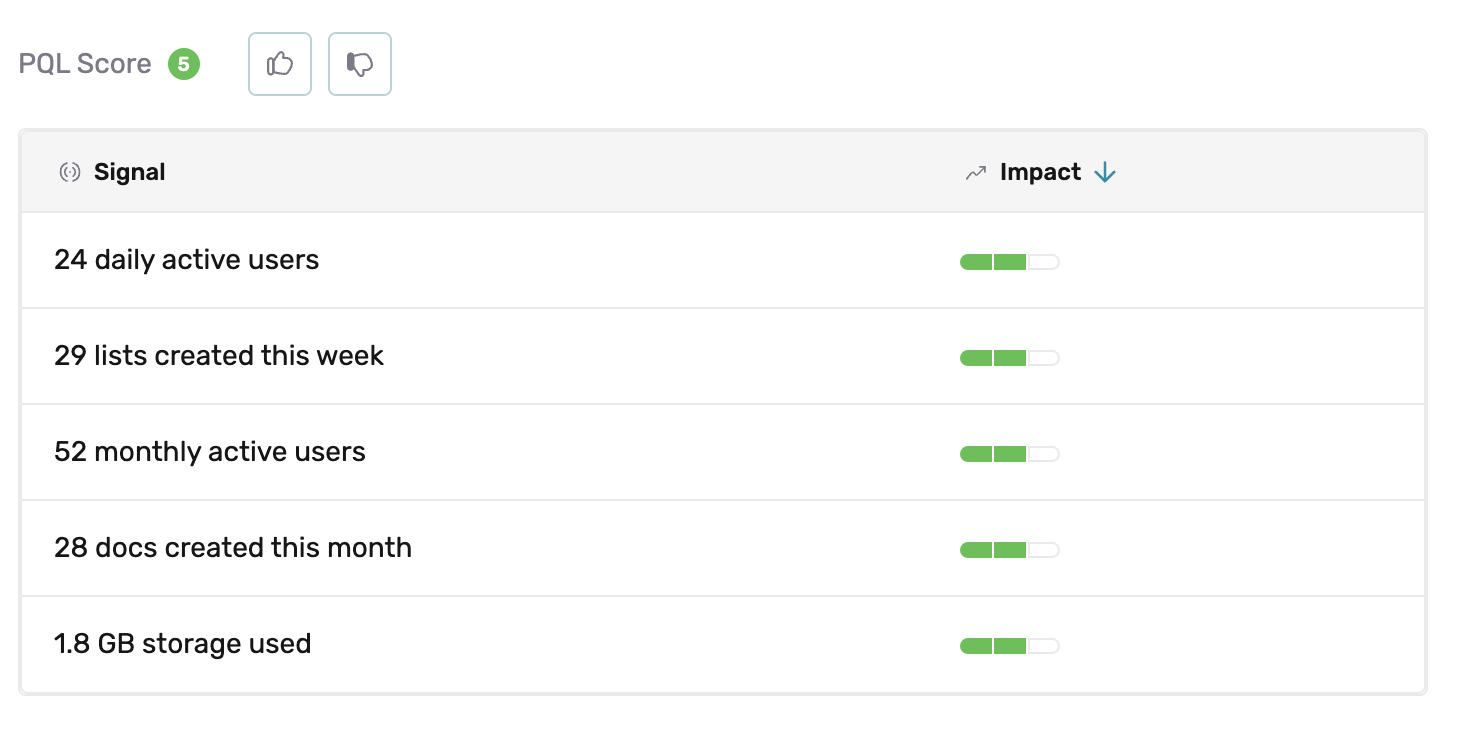Select the 1.8 GB storage used row
Image resolution: width=1466 pixels, height=754 pixels.
pyautogui.click(x=183, y=644)
